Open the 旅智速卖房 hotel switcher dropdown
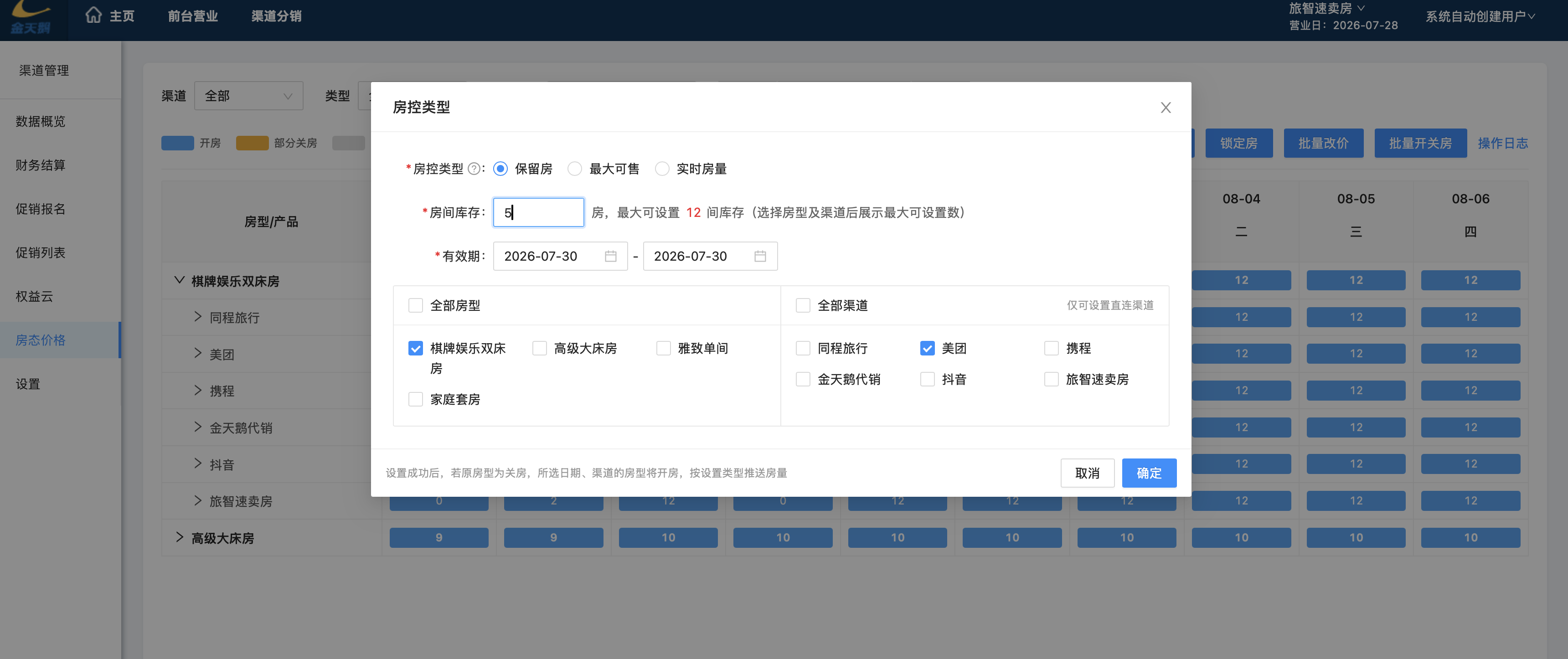 1327,9
